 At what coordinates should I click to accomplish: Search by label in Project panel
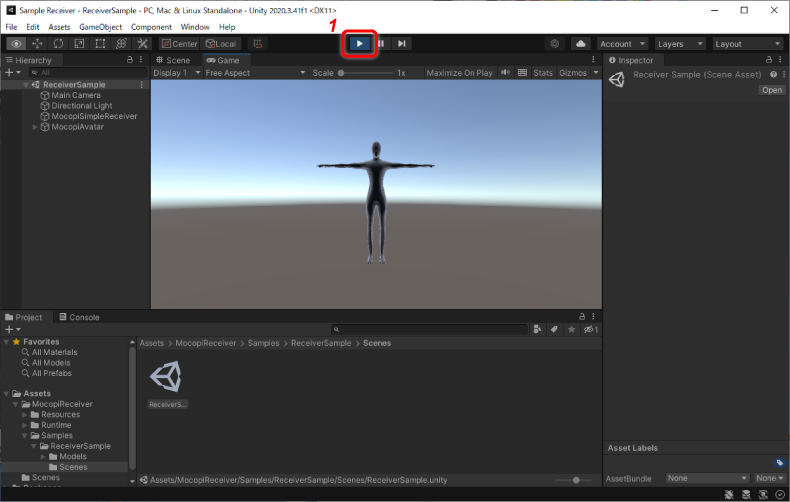click(554, 329)
